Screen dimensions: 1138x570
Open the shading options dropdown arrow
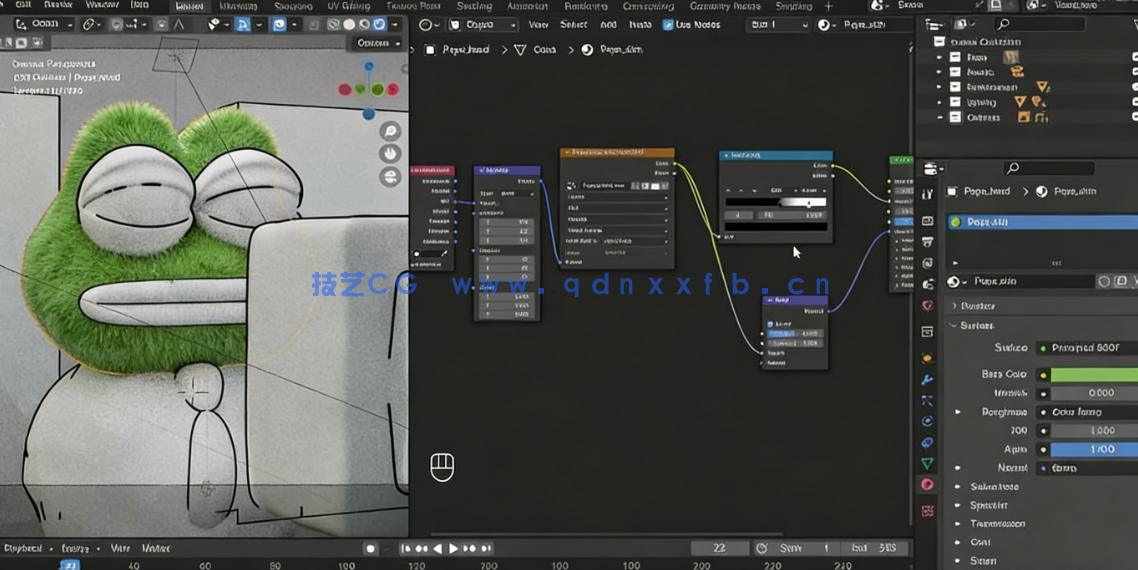pos(394,25)
